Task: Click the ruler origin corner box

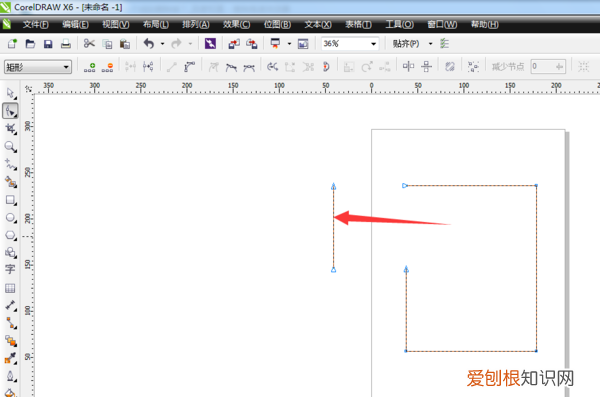Action: [28, 89]
